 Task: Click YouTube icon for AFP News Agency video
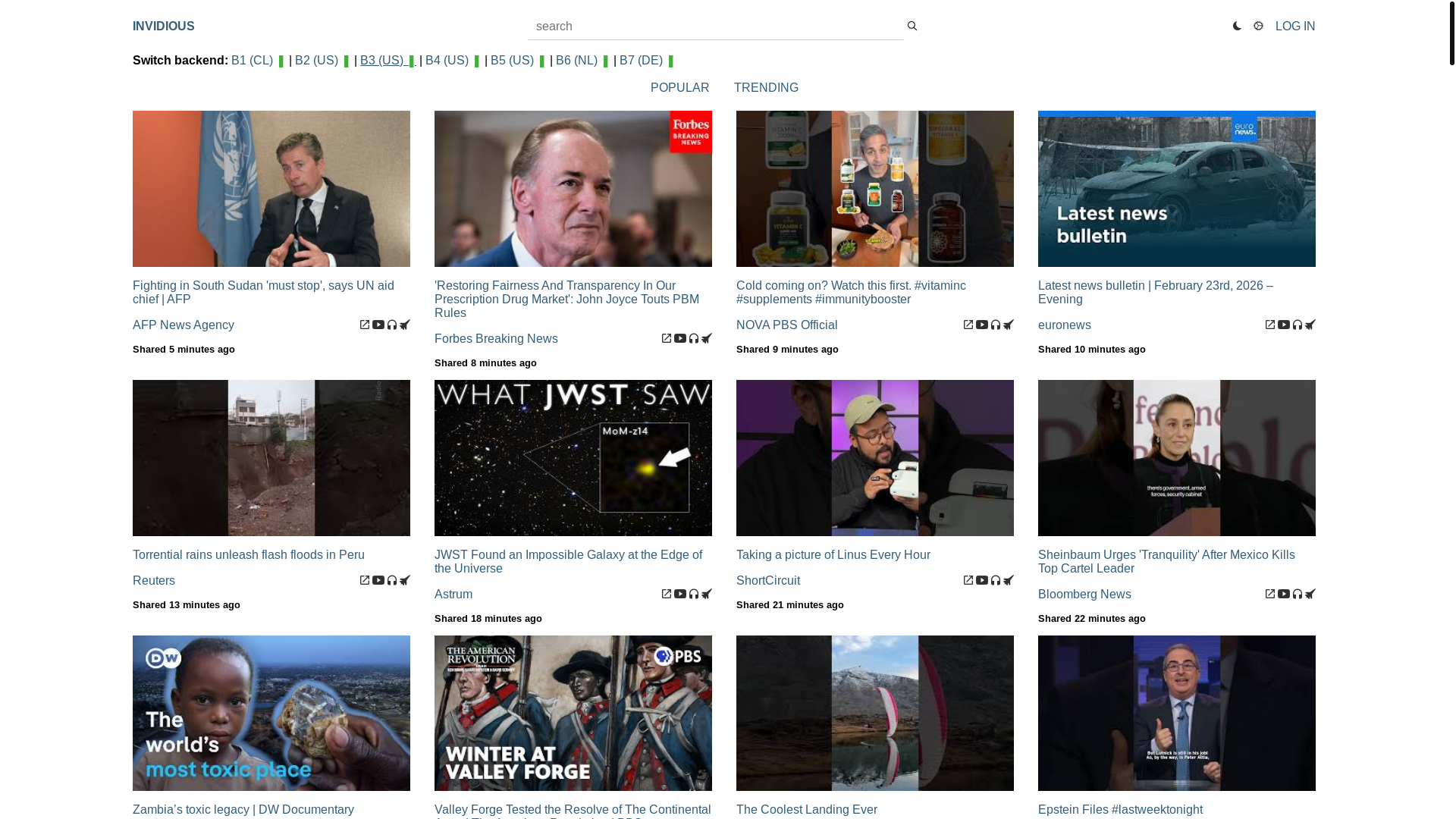point(378,325)
